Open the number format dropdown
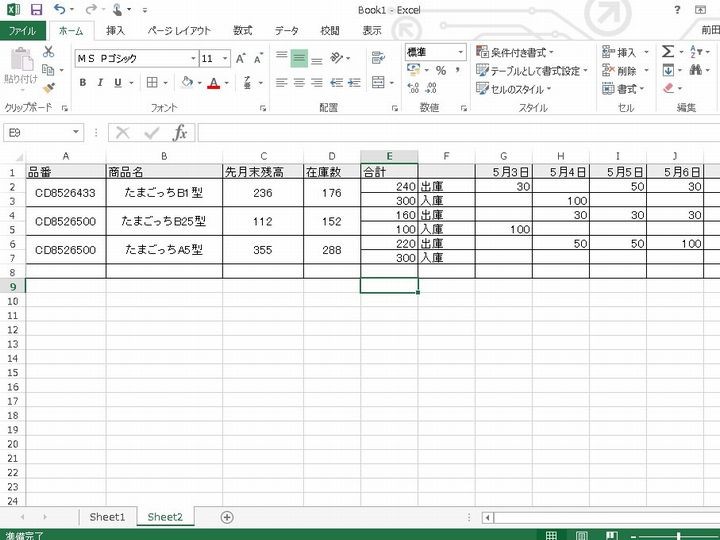The image size is (720, 540). click(x=461, y=52)
